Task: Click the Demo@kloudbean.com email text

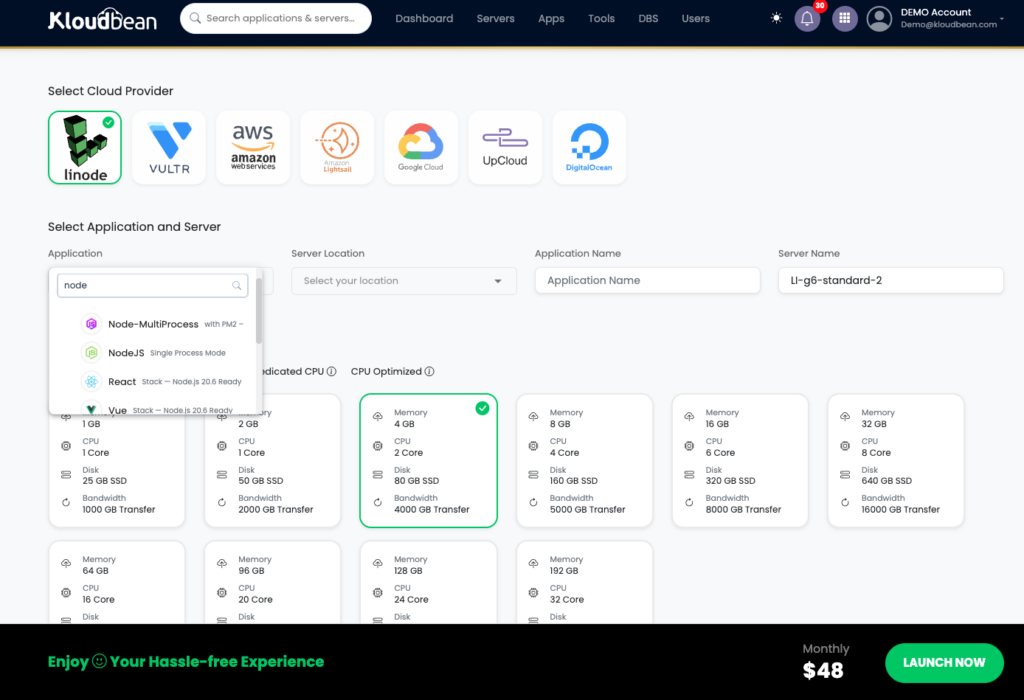Action: click(948, 25)
